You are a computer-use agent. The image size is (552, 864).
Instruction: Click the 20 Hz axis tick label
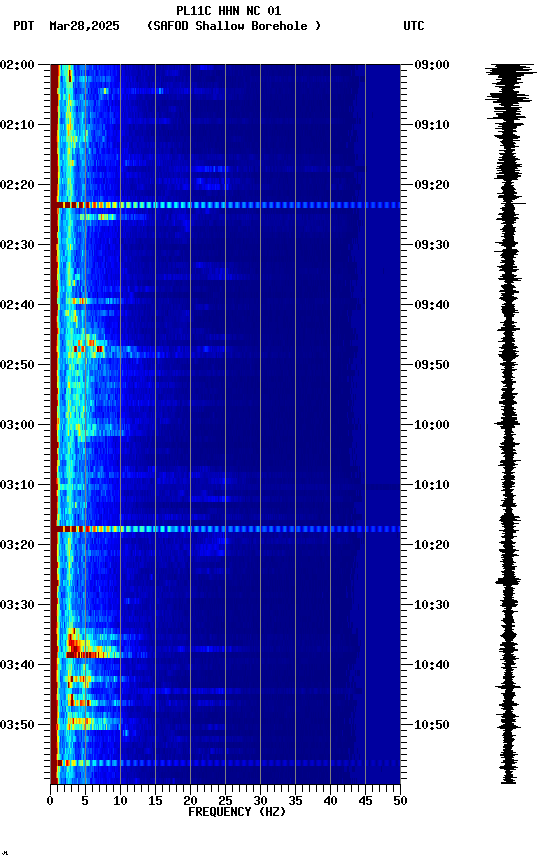190,801
